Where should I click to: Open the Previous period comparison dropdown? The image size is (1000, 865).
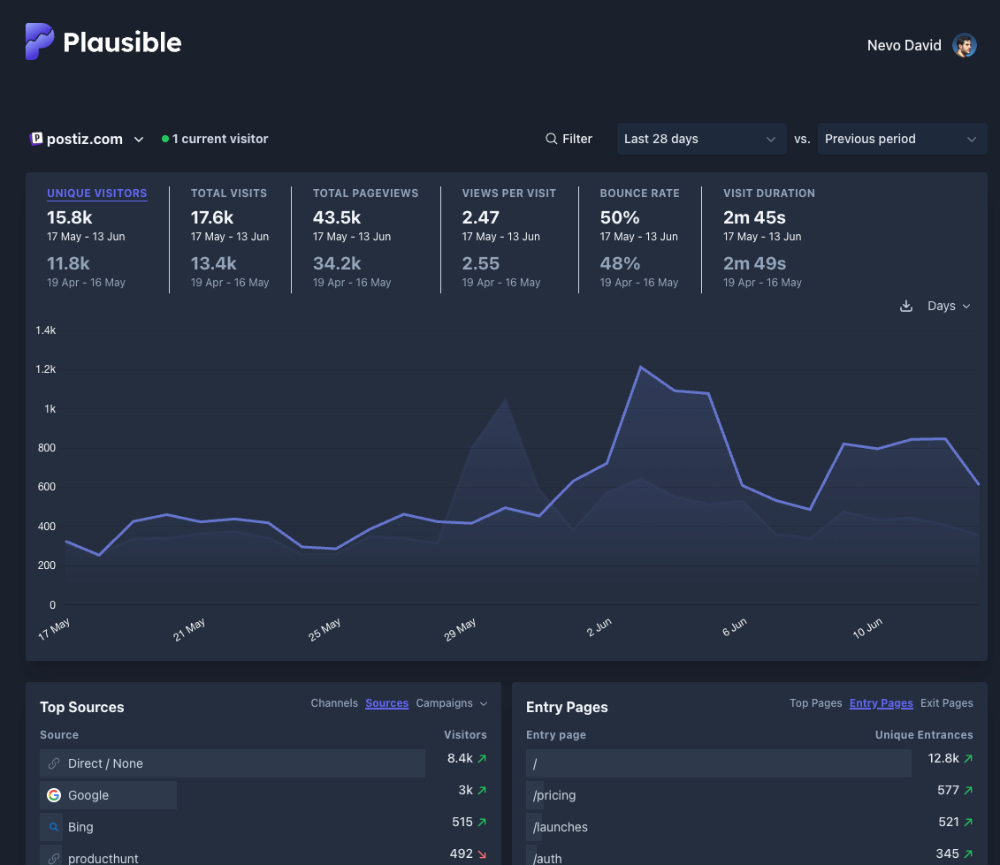click(x=901, y=139)
